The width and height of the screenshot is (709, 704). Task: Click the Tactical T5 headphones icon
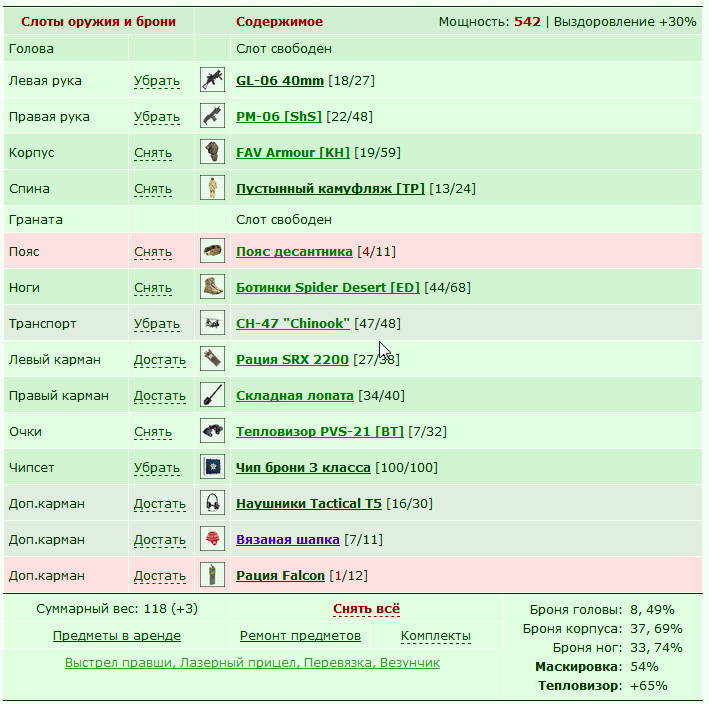coord(213,503)
